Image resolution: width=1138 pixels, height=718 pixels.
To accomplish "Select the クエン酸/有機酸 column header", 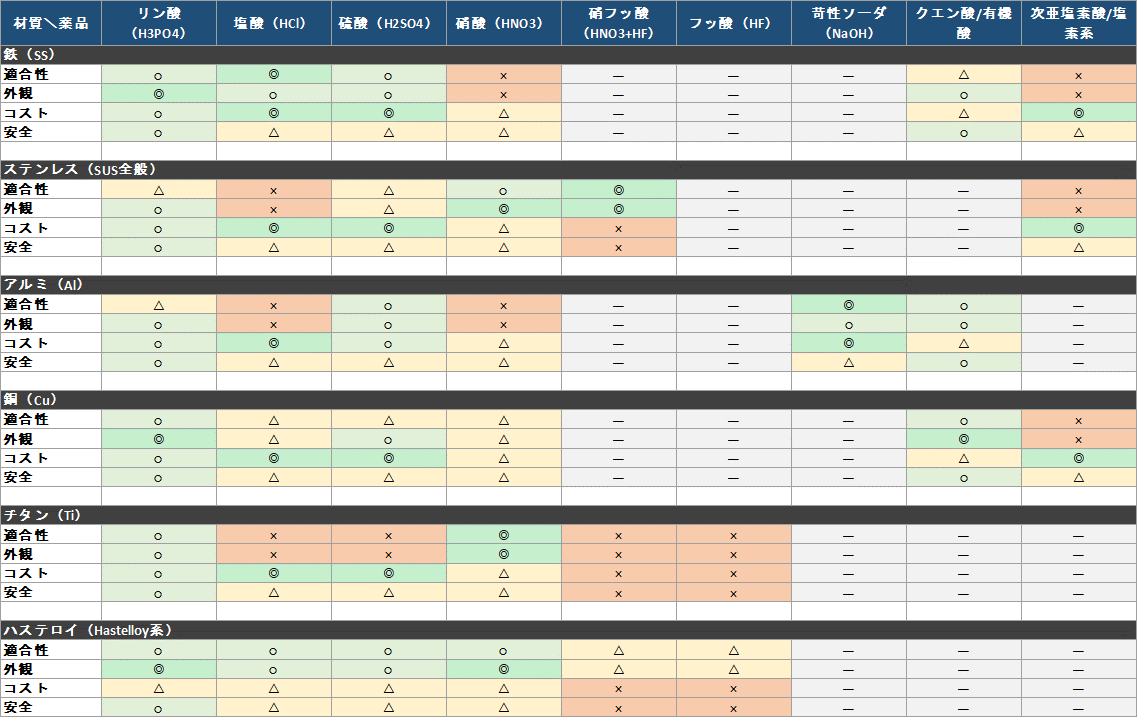I will [963, 23].
